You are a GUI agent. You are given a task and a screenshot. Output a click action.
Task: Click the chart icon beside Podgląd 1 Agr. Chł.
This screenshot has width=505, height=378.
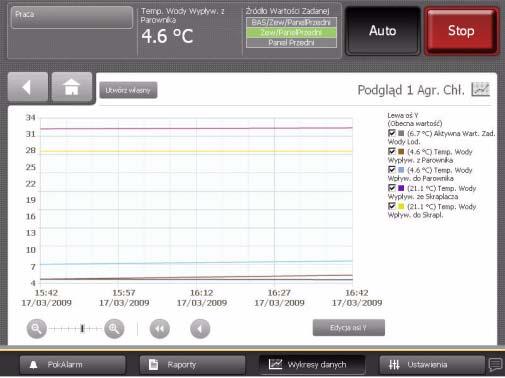480,90
